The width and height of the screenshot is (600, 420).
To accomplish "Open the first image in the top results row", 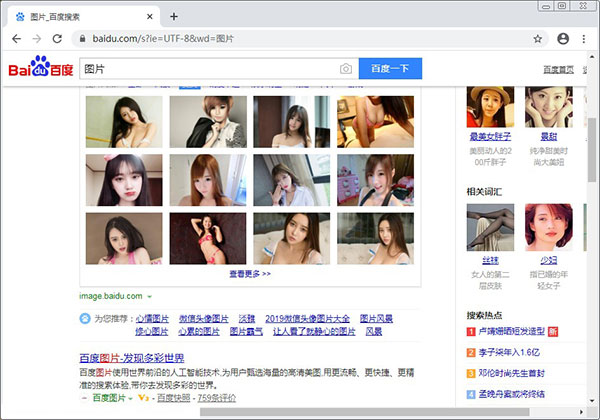I will pos(124,122).
